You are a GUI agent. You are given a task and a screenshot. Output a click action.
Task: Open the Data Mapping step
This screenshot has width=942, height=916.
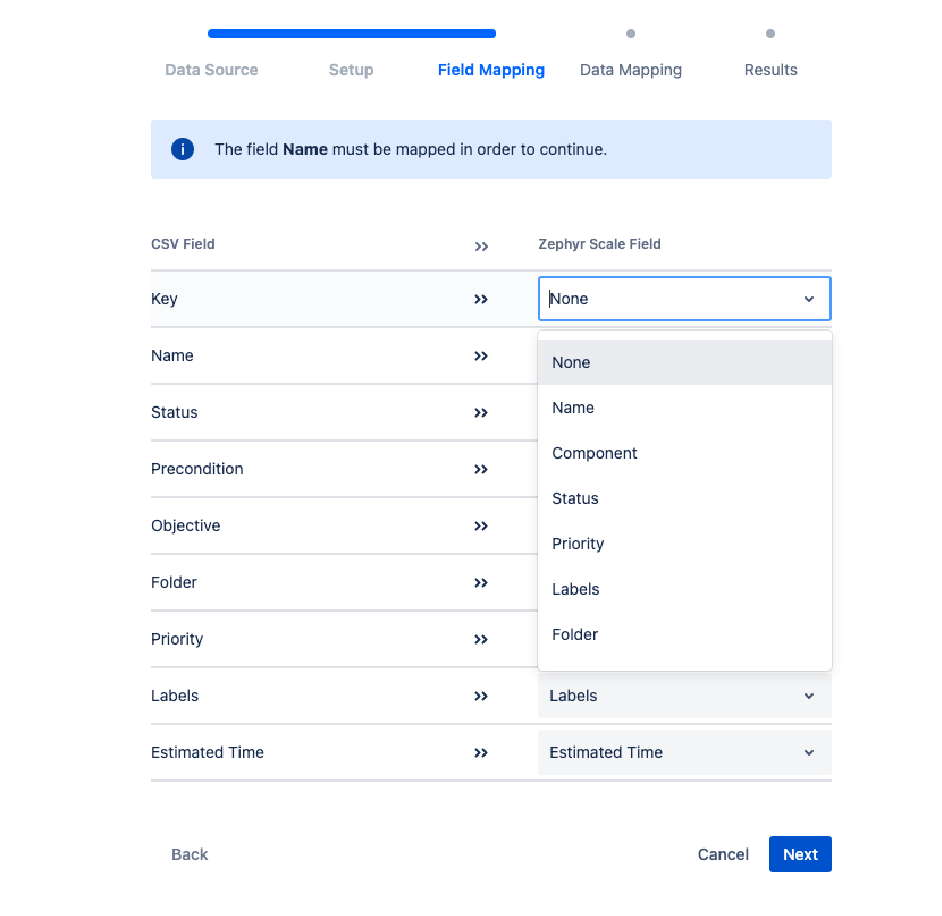[x=630, y=70]
